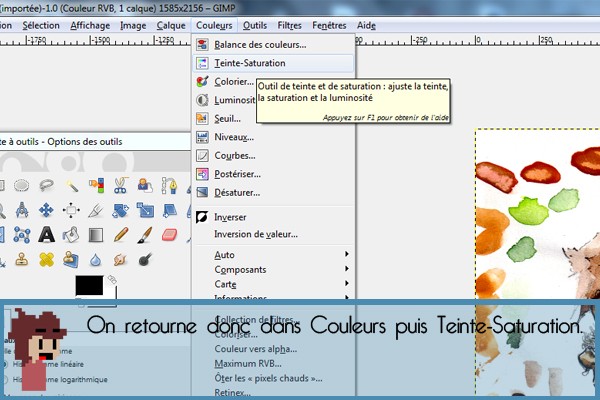Select the Smudge finger tool

[120, 260]
